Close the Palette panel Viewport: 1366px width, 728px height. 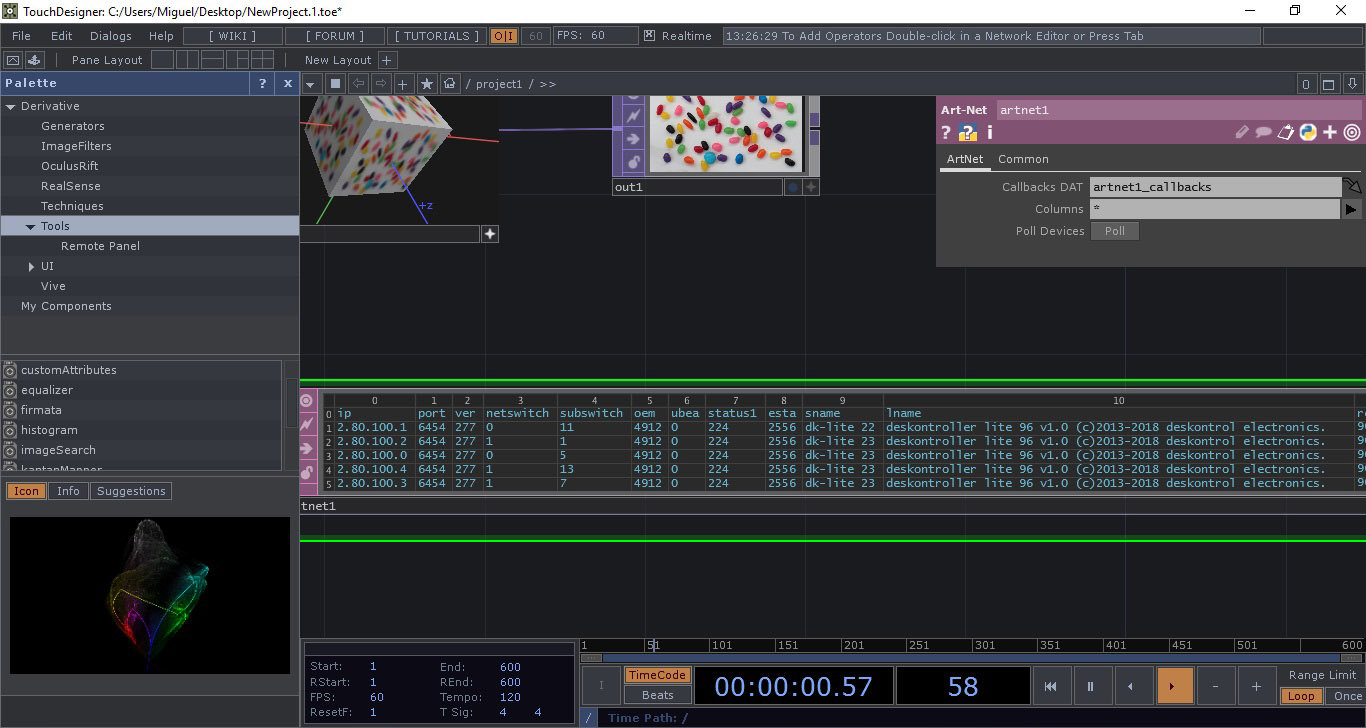pyautogui.click(x=288, y=83)
